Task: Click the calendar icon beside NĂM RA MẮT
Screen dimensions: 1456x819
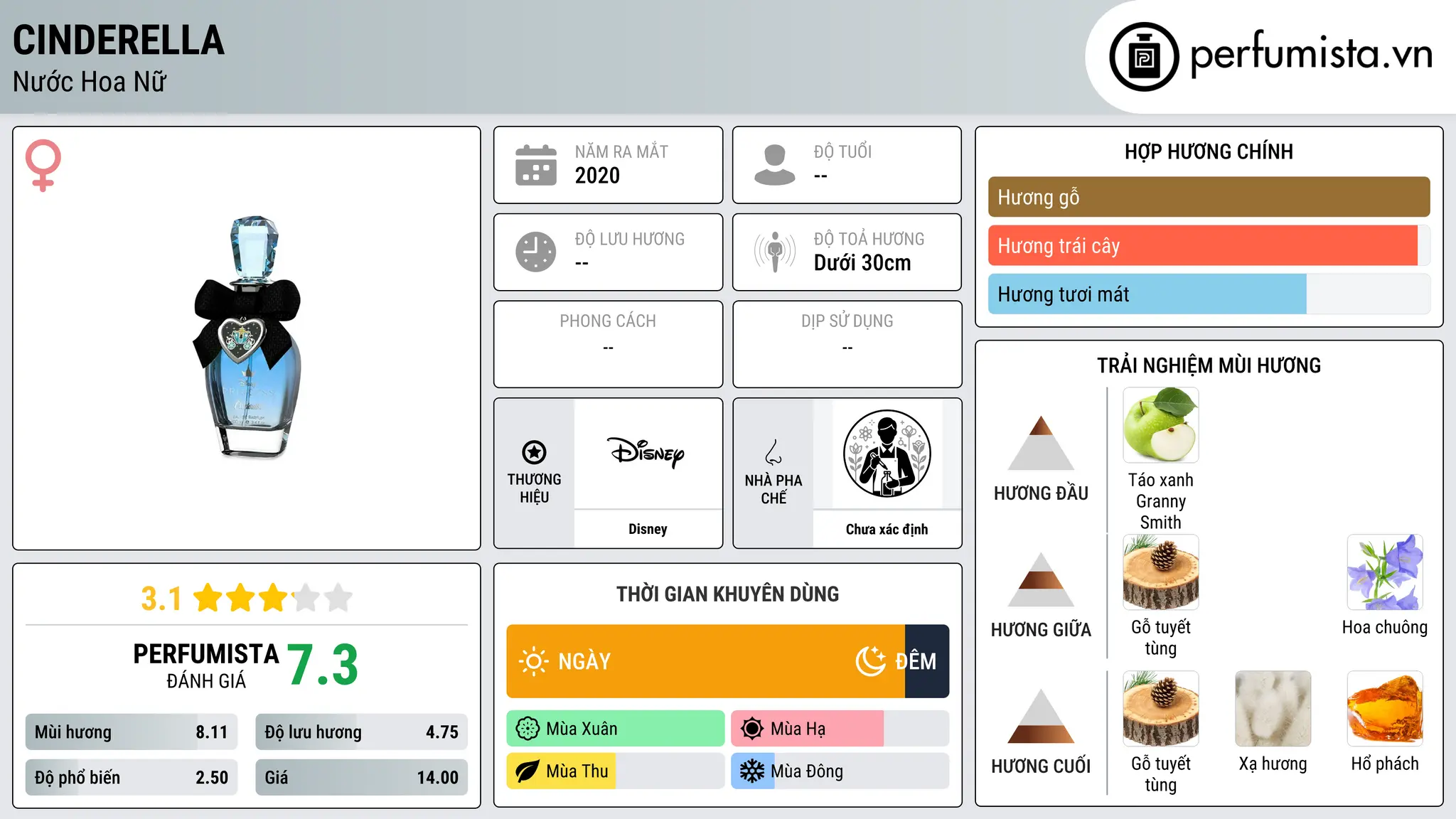Action: coord(536,165)
